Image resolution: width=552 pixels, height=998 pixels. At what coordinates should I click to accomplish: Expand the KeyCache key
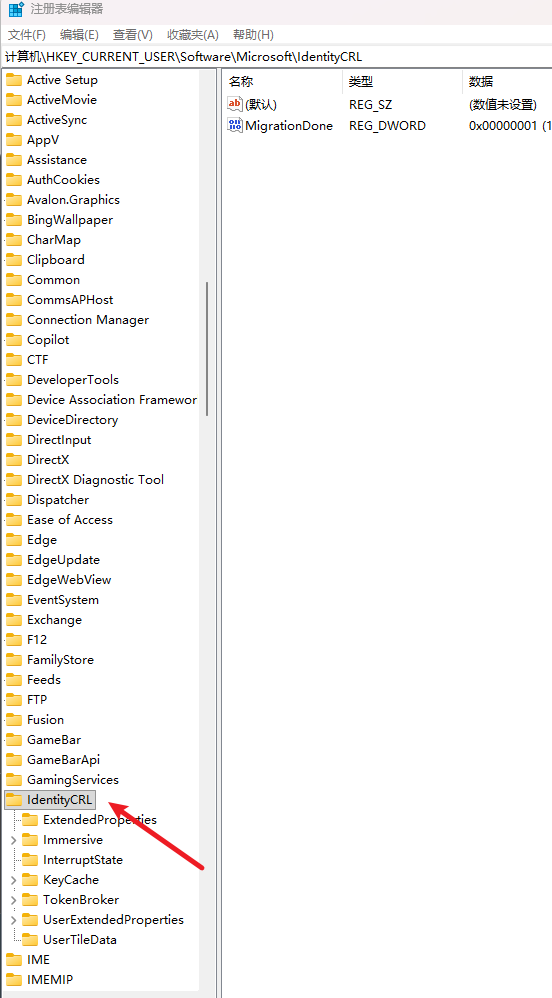(x=13, y=880)
